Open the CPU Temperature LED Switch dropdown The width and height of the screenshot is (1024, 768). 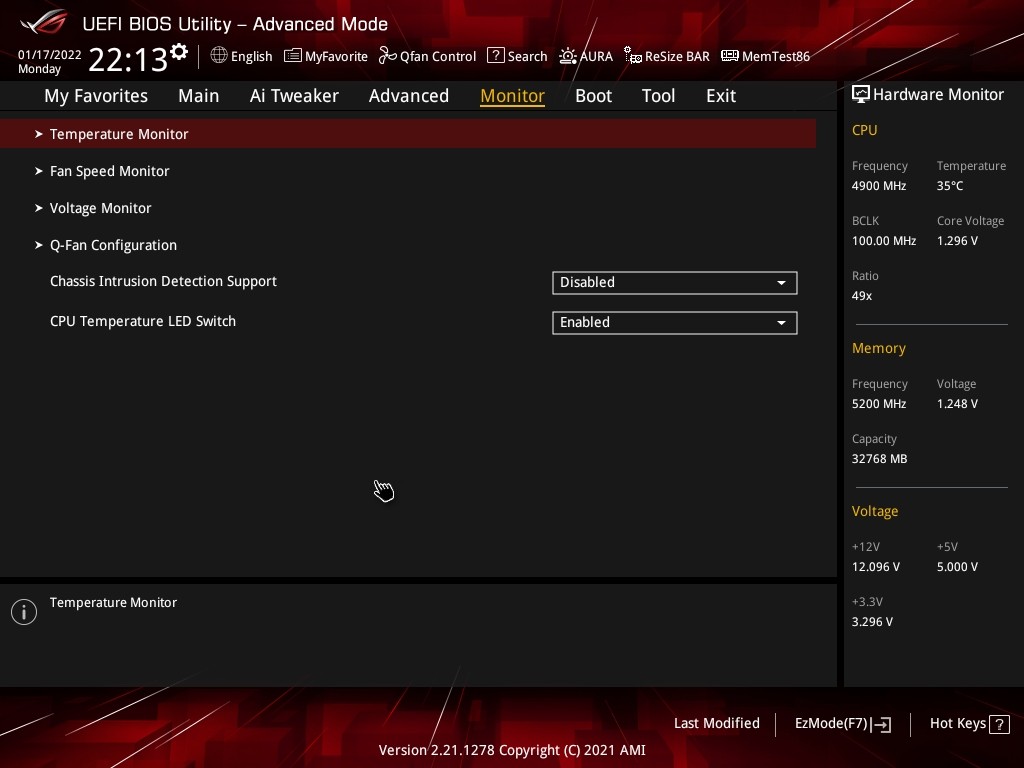(x=674, y=323)
